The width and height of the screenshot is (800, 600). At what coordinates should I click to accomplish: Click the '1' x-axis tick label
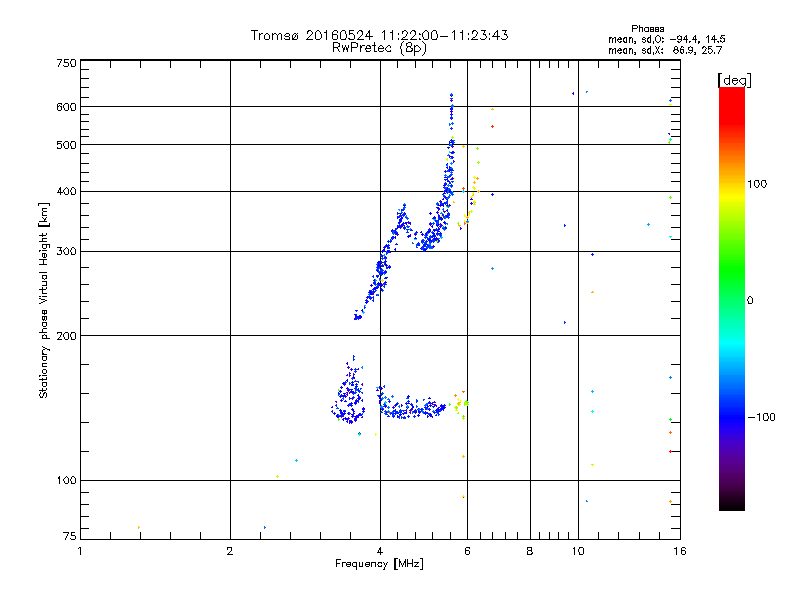point(80,551)
